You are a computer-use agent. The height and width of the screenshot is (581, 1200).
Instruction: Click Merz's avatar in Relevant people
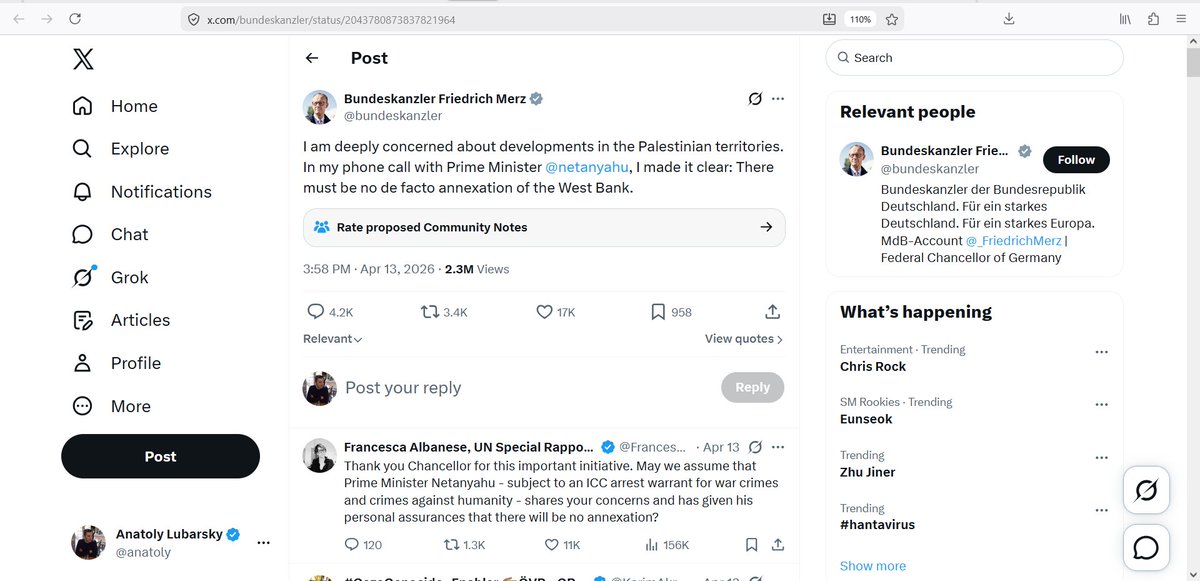[x=857, y=160]
